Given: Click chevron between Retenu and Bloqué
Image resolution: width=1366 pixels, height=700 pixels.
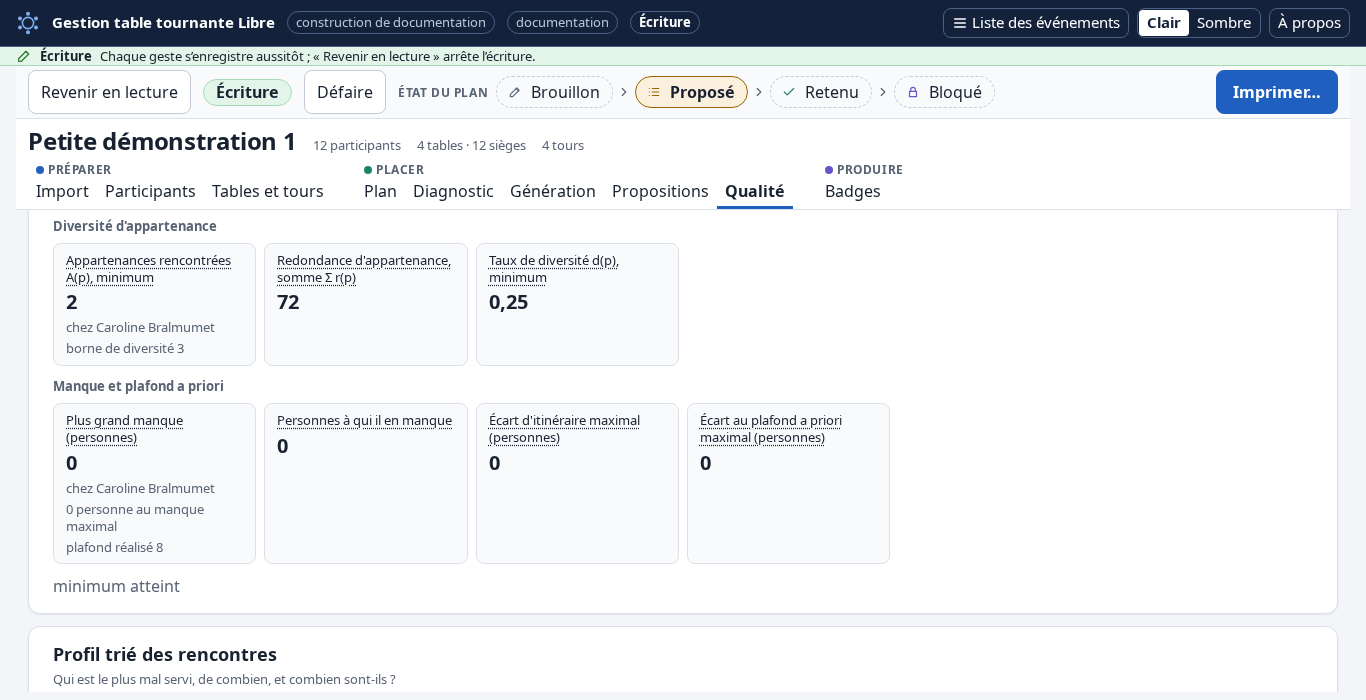Looking at the screenshot, I should pos(883,92).
